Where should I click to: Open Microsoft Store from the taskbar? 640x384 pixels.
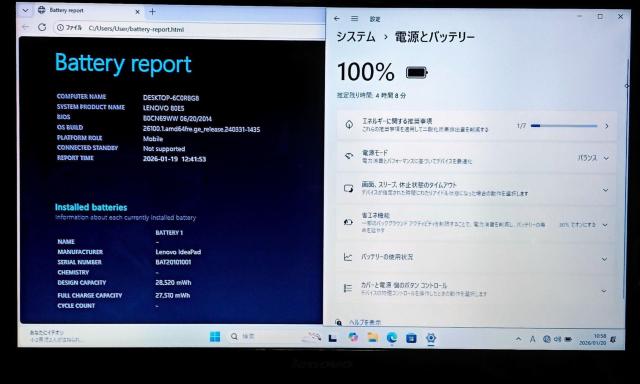[411, 338]
